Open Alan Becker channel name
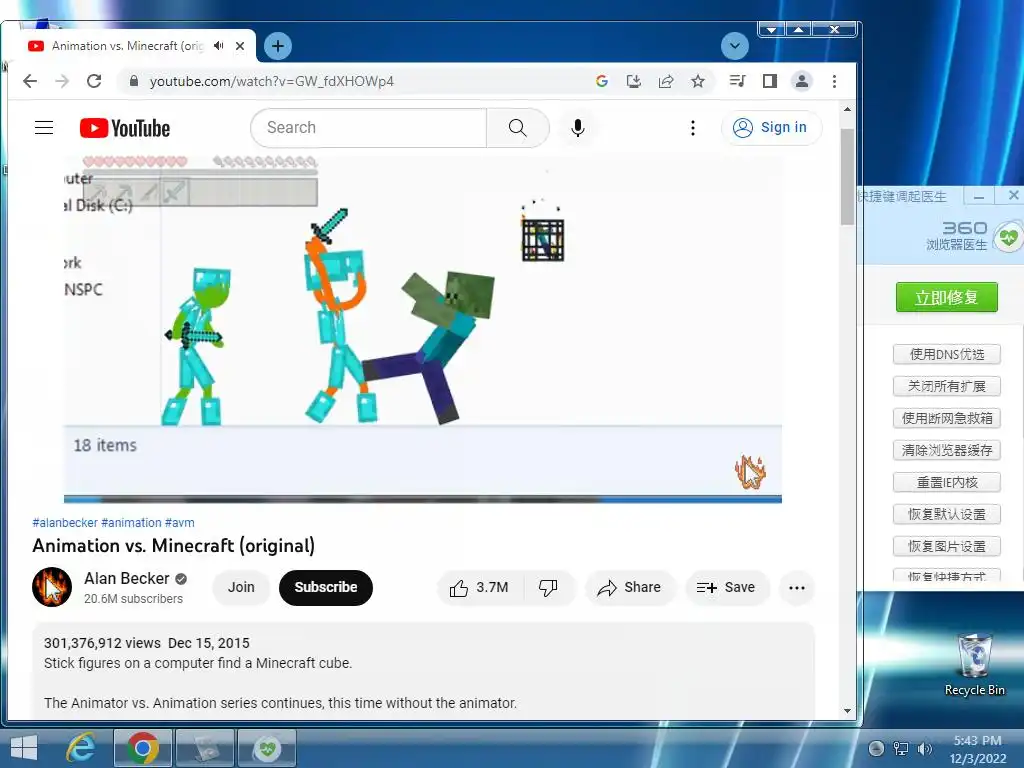 click(127, 579)
